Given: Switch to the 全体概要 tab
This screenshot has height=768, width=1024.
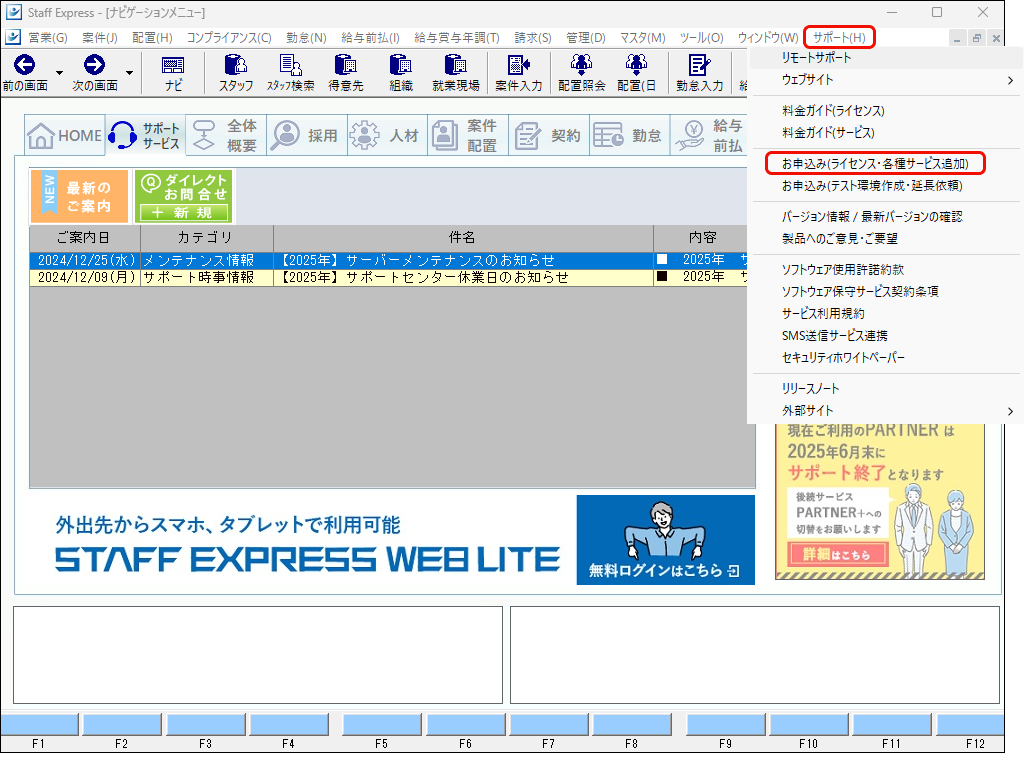Looking at the screenshot, I should [x=226, y=135].
